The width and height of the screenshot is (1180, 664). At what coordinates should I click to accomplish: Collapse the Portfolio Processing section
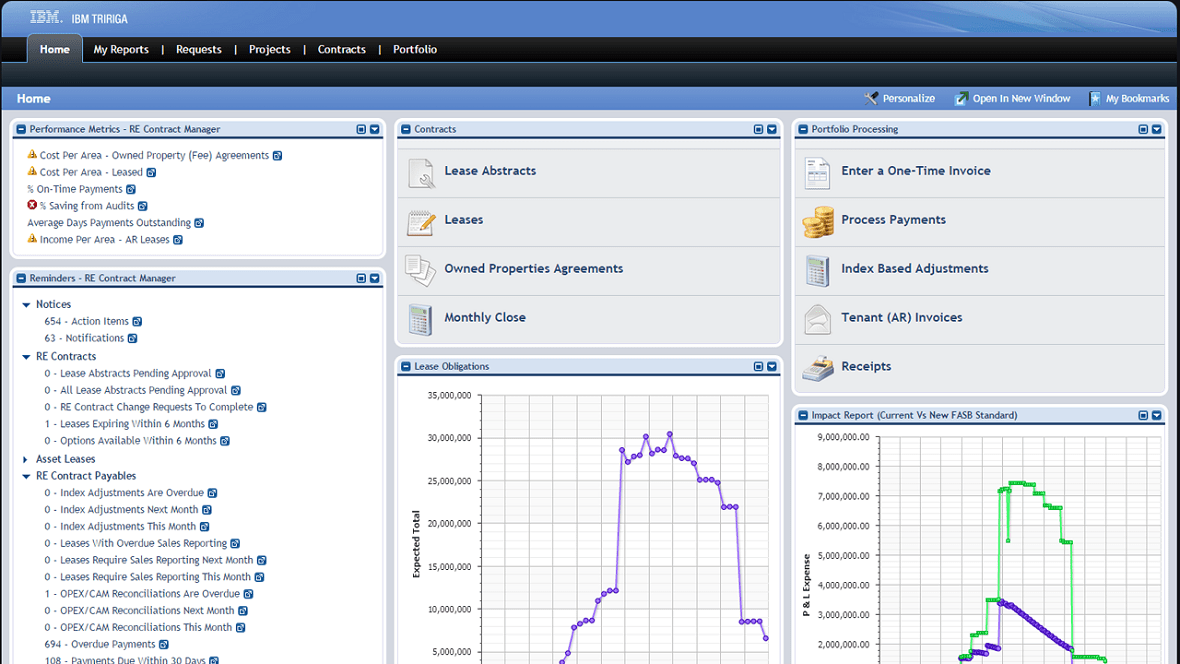pos(803,129)
